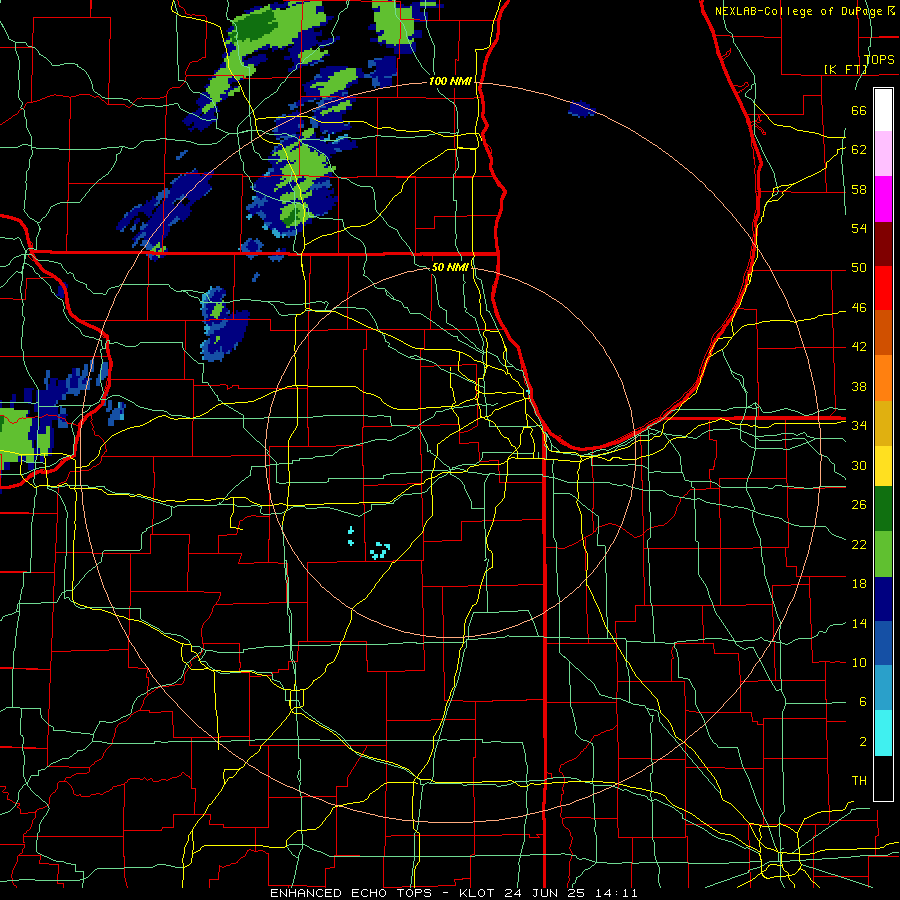Click the 50 legend value

point(859,268)
